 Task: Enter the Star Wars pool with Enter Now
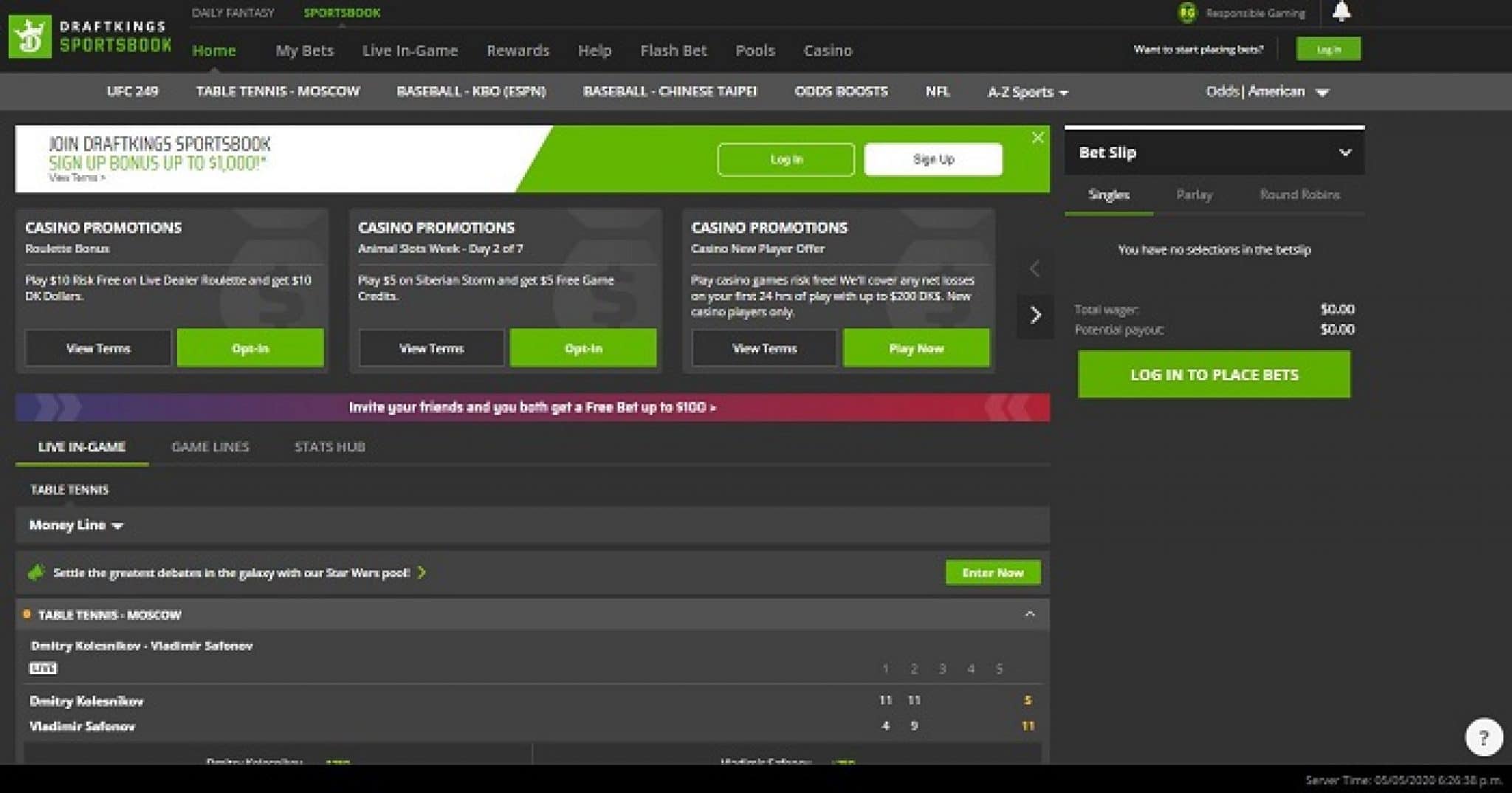click(992, 571)
